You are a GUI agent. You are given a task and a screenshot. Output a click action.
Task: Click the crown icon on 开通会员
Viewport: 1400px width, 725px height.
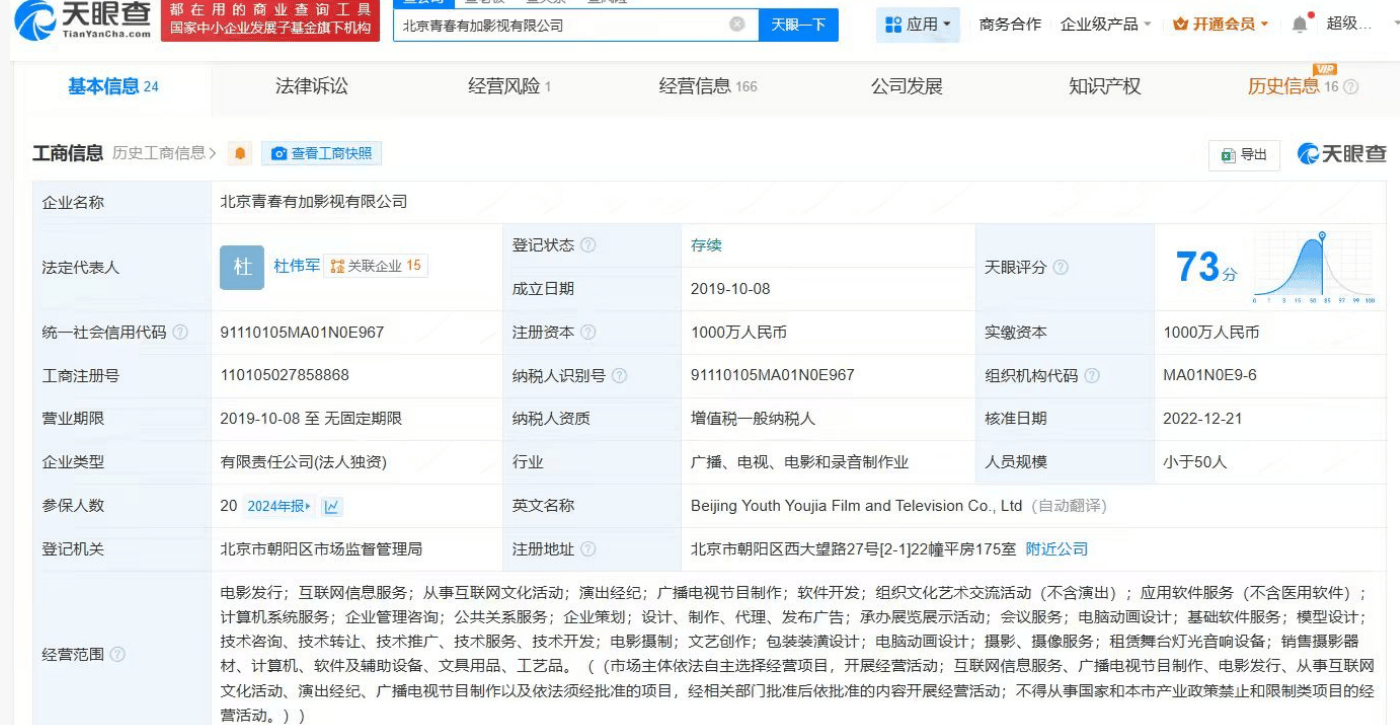point(1181,24)
